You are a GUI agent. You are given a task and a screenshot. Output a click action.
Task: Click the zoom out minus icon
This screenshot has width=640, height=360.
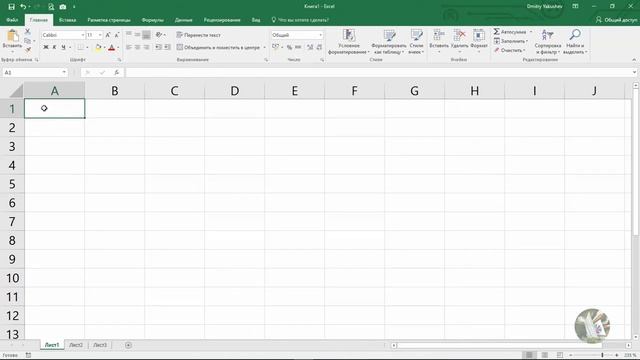571,355
